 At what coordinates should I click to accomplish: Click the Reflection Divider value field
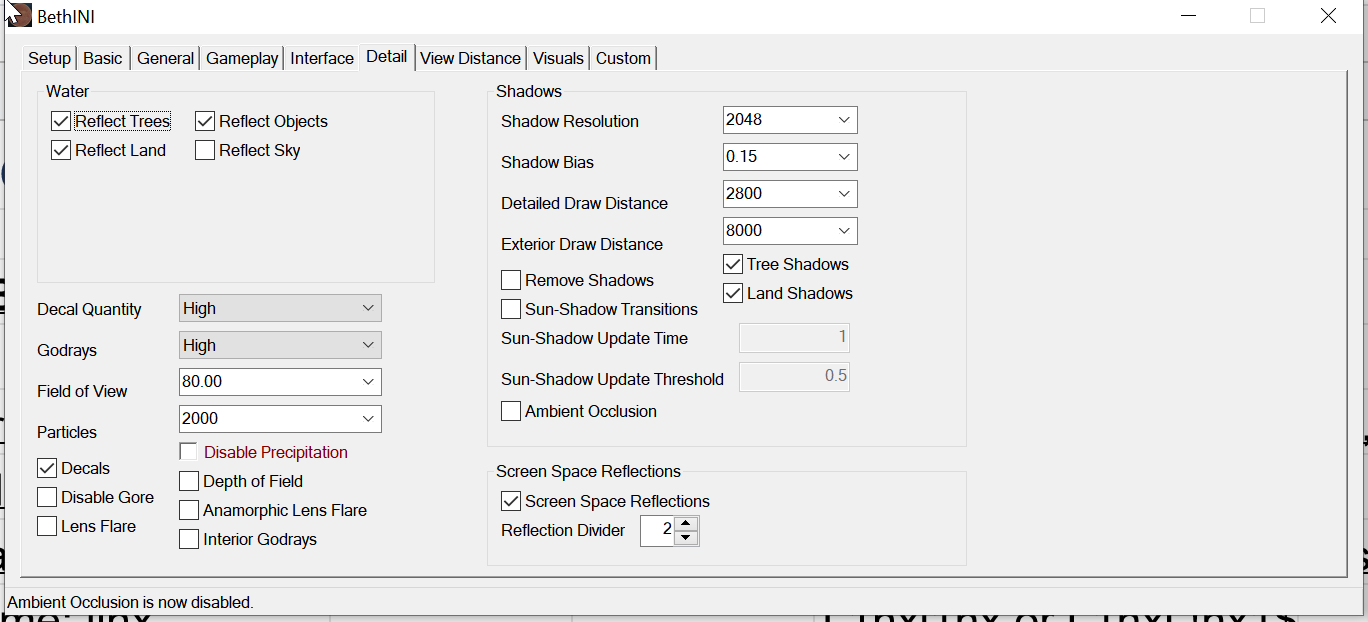coord(657,530)
